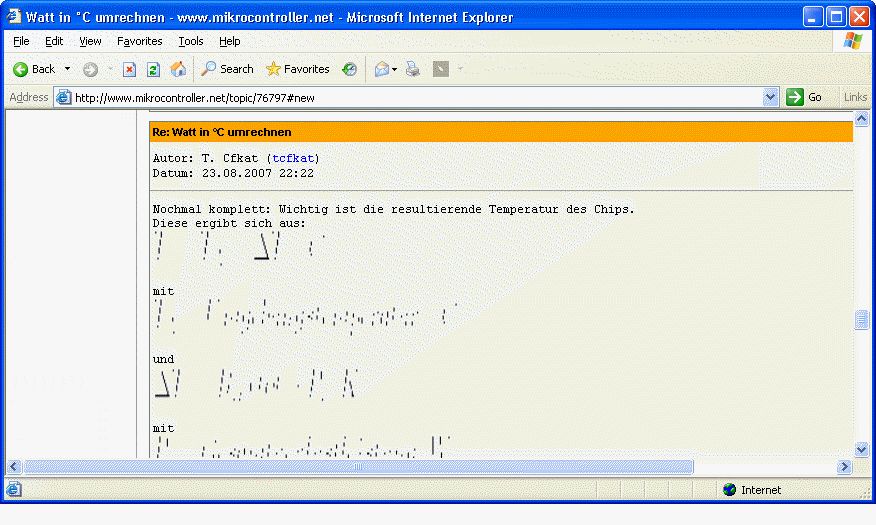Click the Windows flag logo

click(x=853, y=41)
